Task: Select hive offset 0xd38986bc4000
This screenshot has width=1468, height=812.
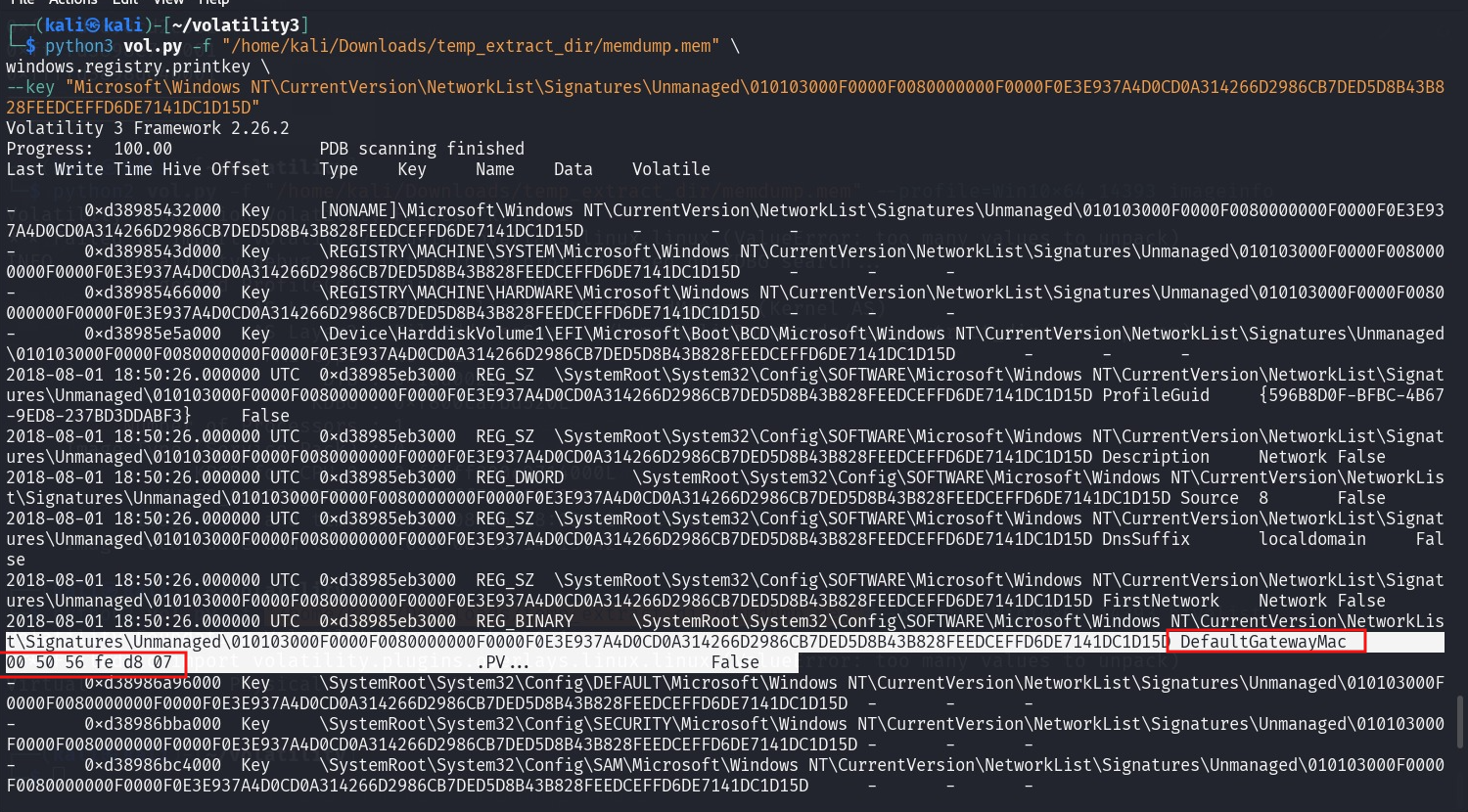Action: click(153, 765)
